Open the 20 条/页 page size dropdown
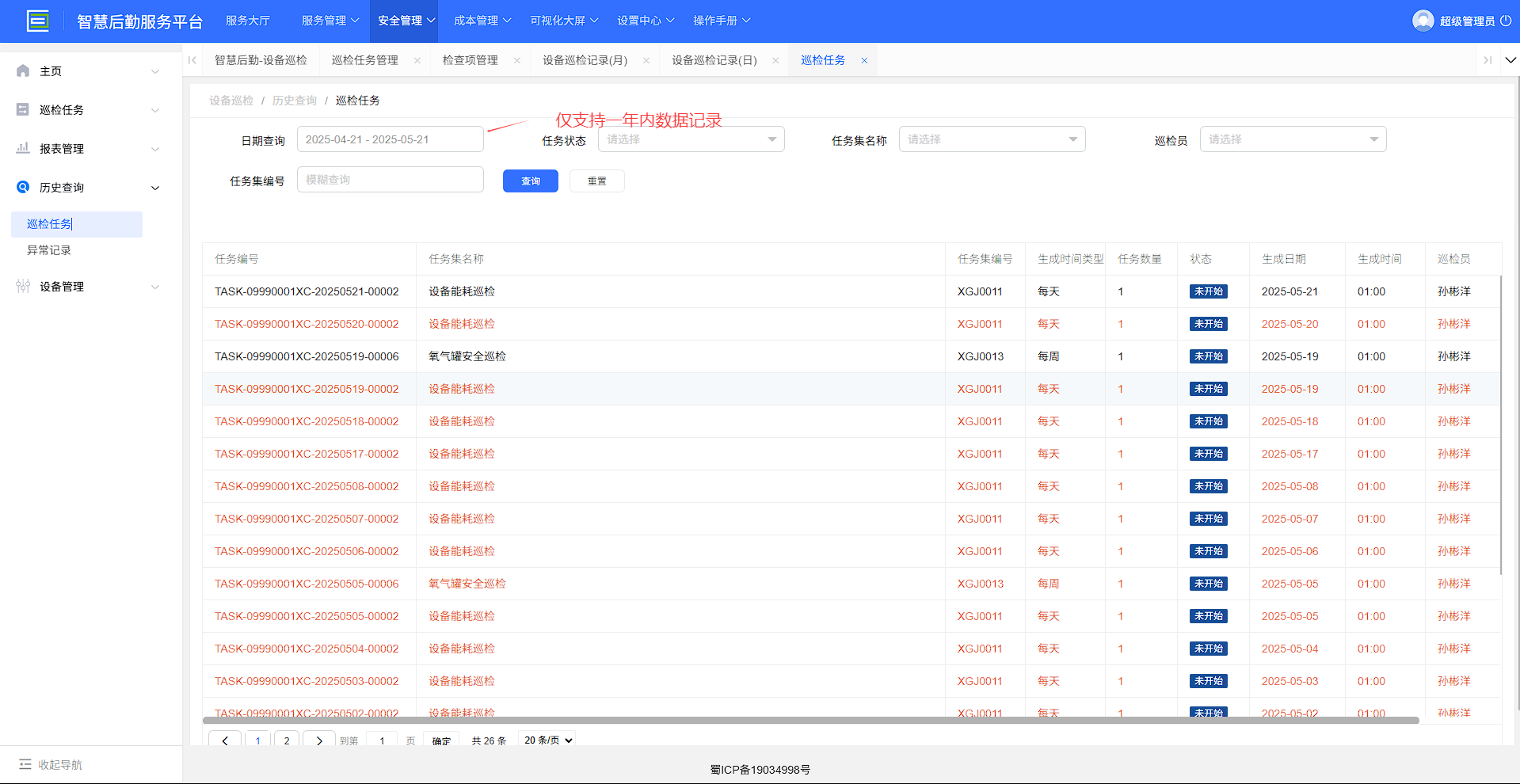 pos(548,740)
